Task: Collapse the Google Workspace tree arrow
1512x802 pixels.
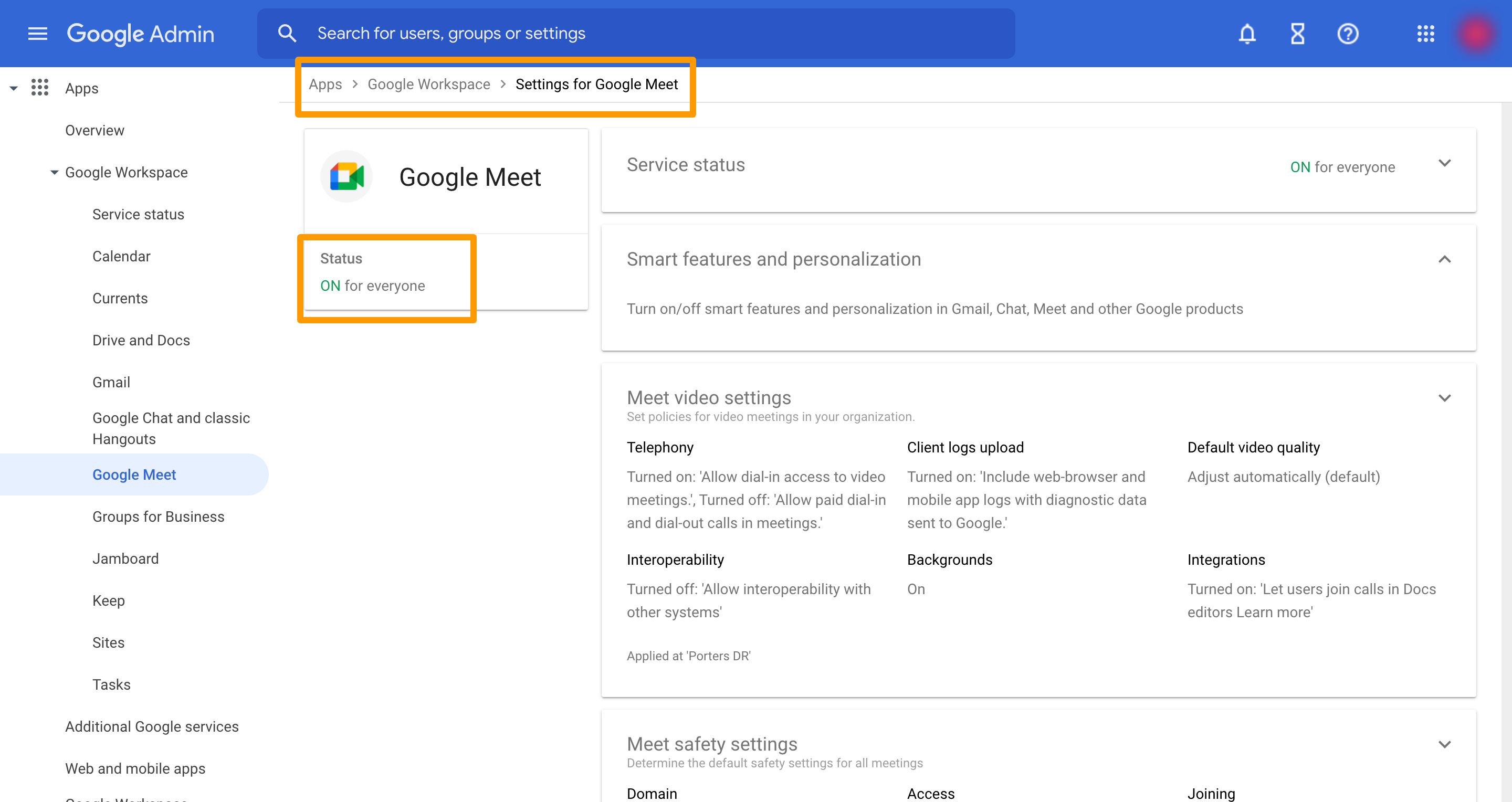Action: click(55, 173)
